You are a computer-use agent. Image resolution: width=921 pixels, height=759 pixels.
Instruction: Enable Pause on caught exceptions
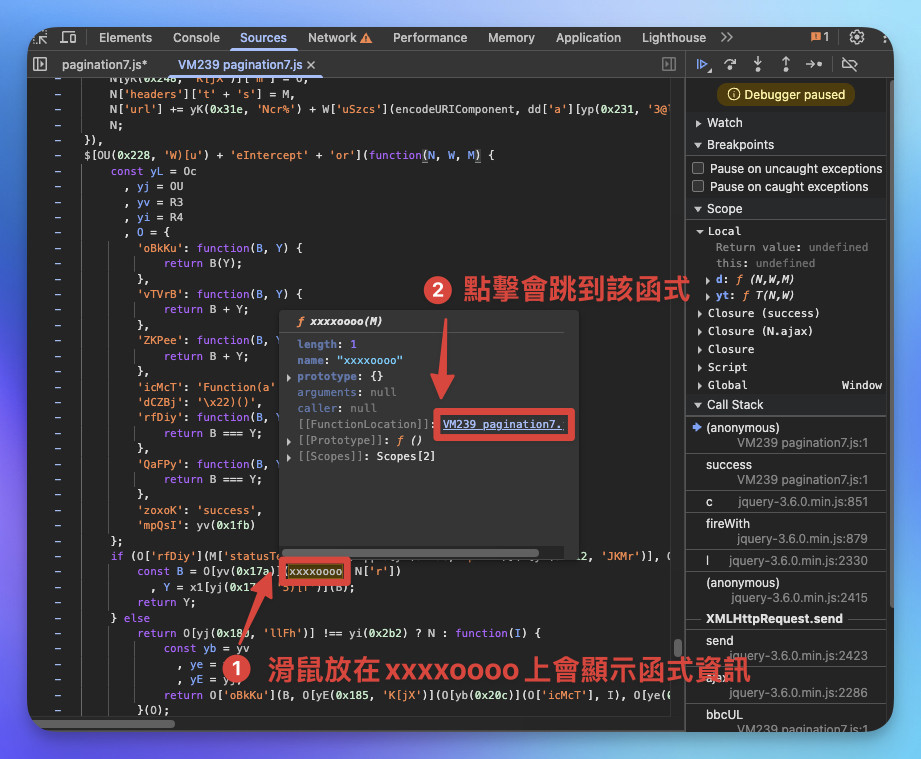(698, 186)
